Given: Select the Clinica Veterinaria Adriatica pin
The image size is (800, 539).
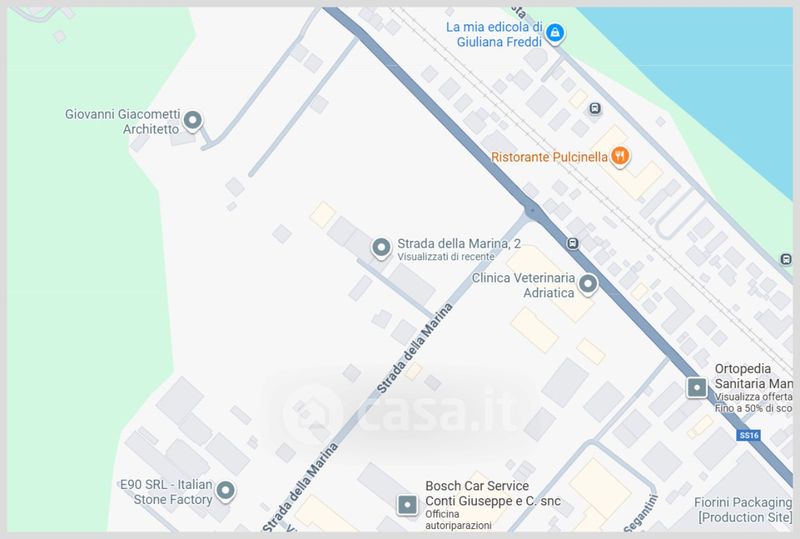Looking at the screenshot, I should (x=587, y=284).
